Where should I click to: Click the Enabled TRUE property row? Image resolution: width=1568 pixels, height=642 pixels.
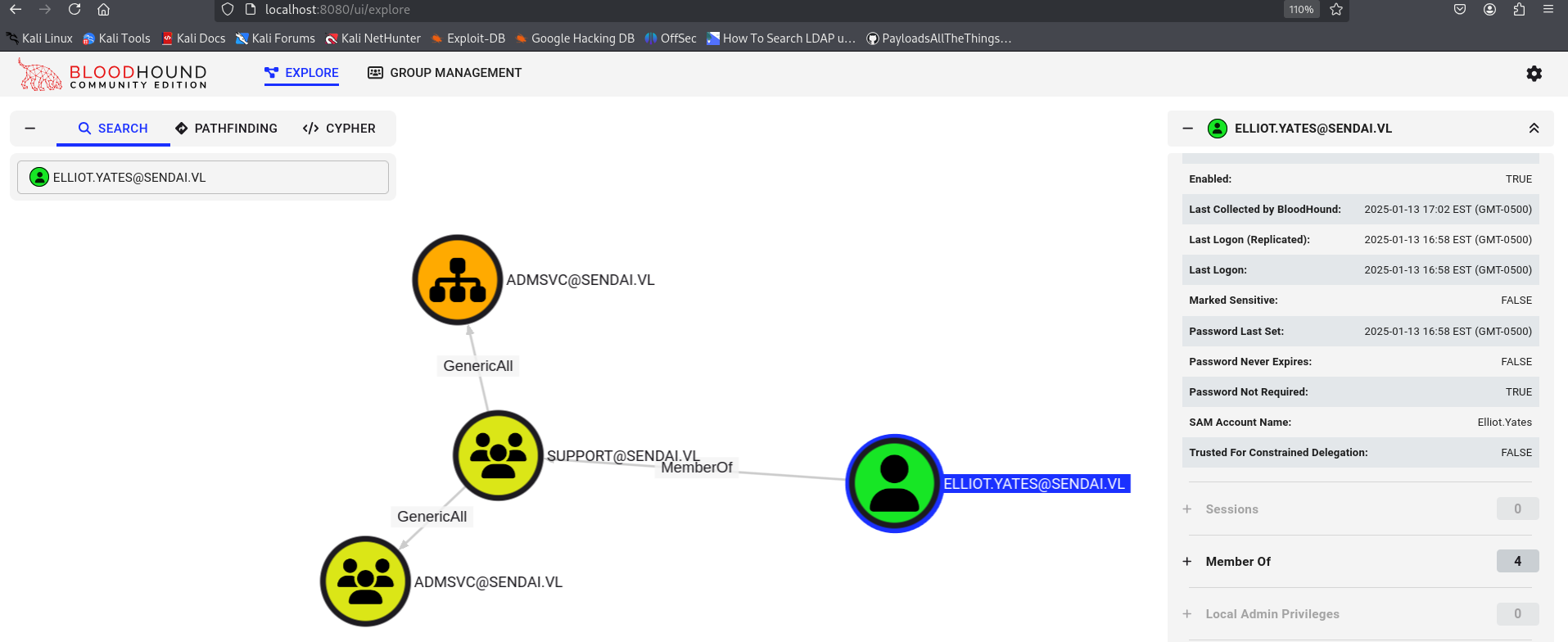(x=1360, y=179)
